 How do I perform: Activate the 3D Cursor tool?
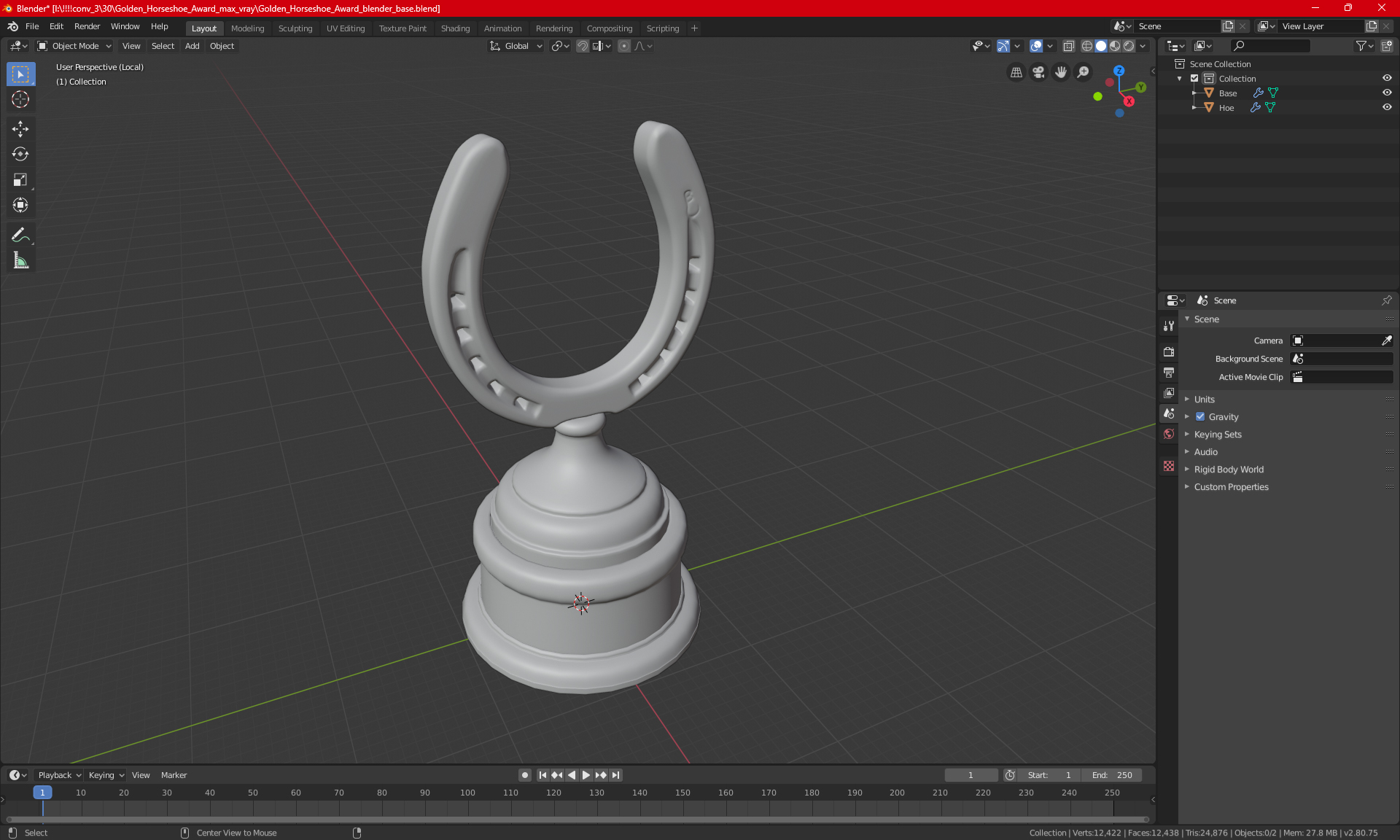pyautogui.click(x=20, y=100)
